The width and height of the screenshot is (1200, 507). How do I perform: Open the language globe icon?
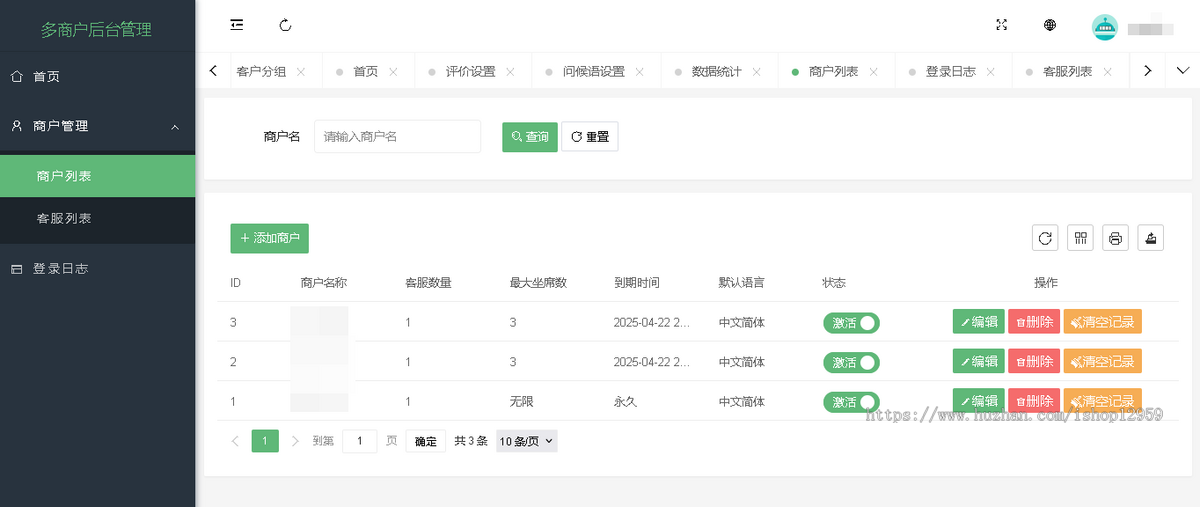pos(1050,25)
